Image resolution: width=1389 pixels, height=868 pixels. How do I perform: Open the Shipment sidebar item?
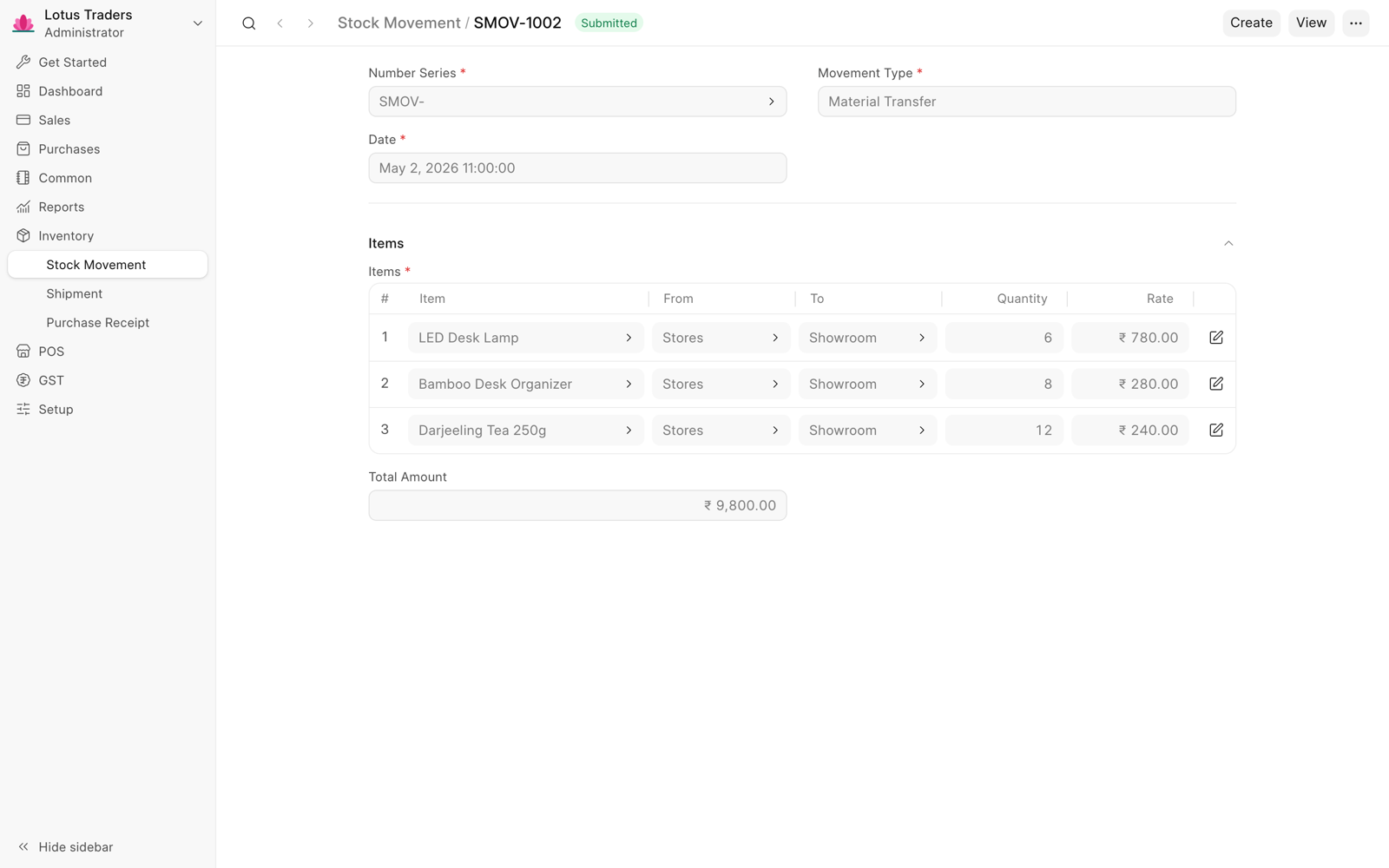[x=108, y=293]
